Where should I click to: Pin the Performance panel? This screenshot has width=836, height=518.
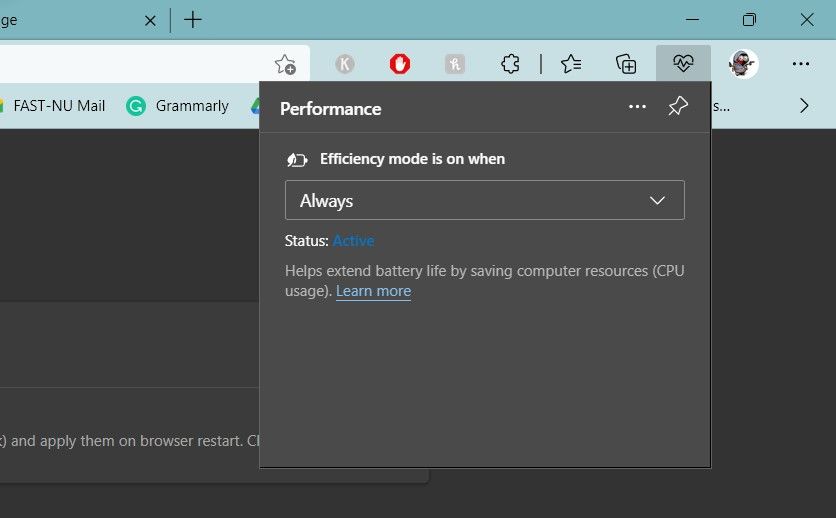point(678,108)
